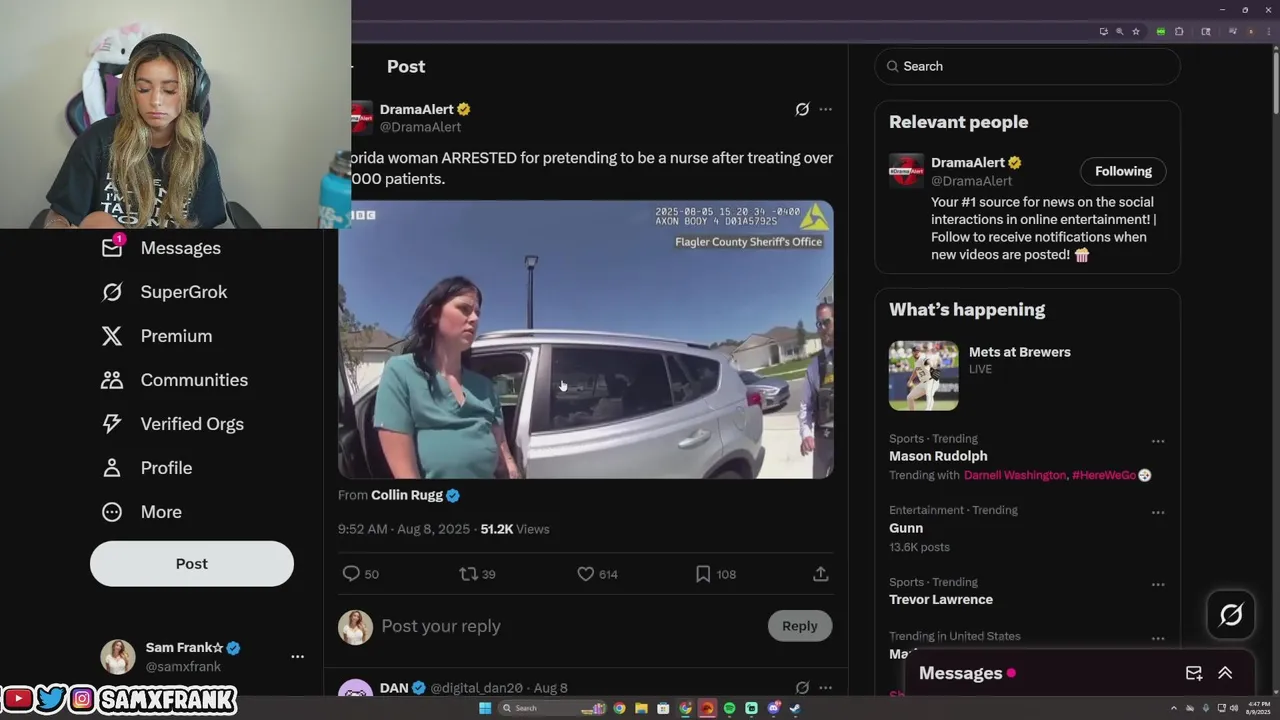The image size is (1280, 720).
Task: Open the Collin Rugg source link
Action: [x=407, y=495]
